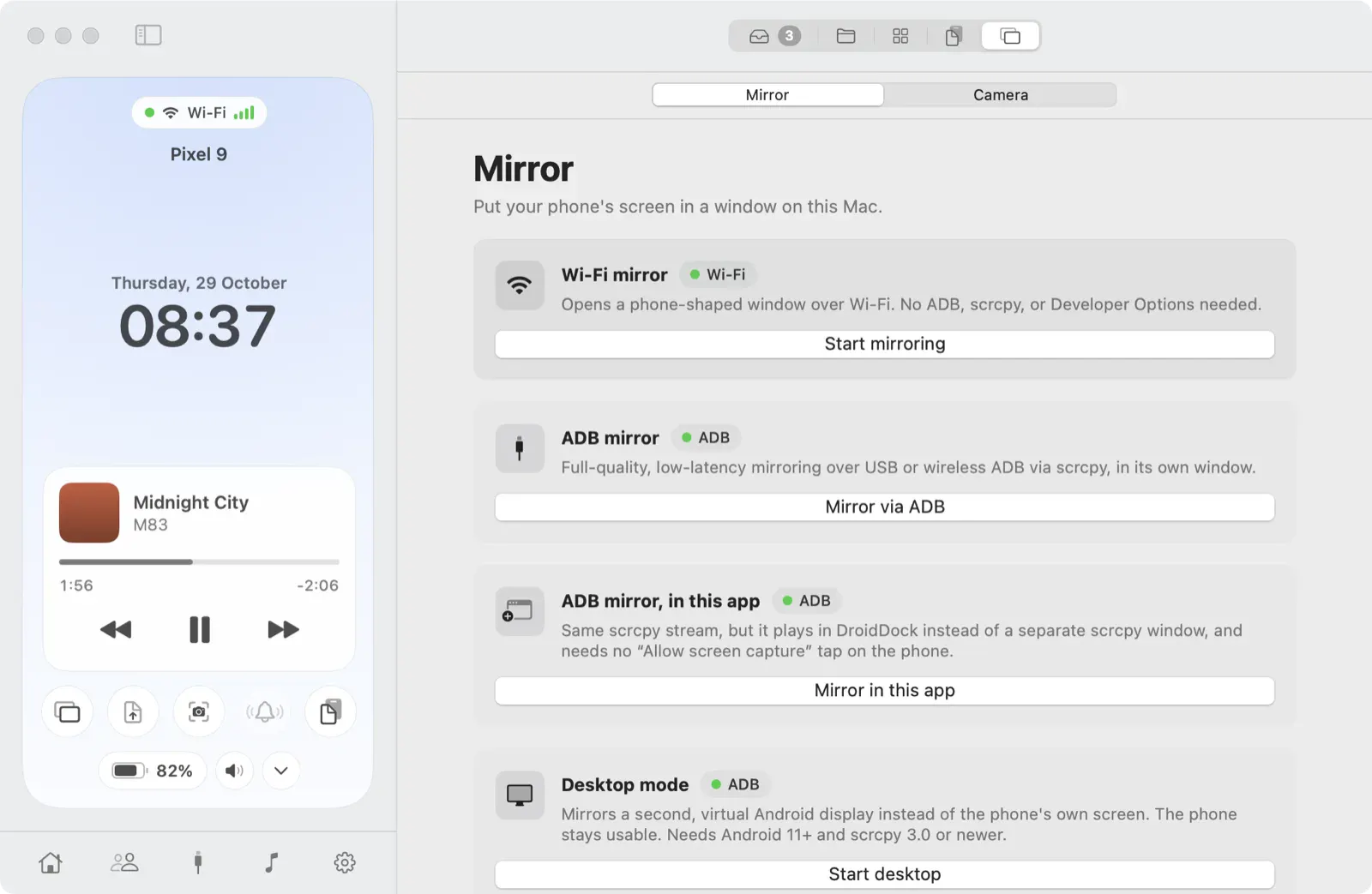The image size is (1372, 894).
Task: Skip forward to next track
Action: [283, 630]
